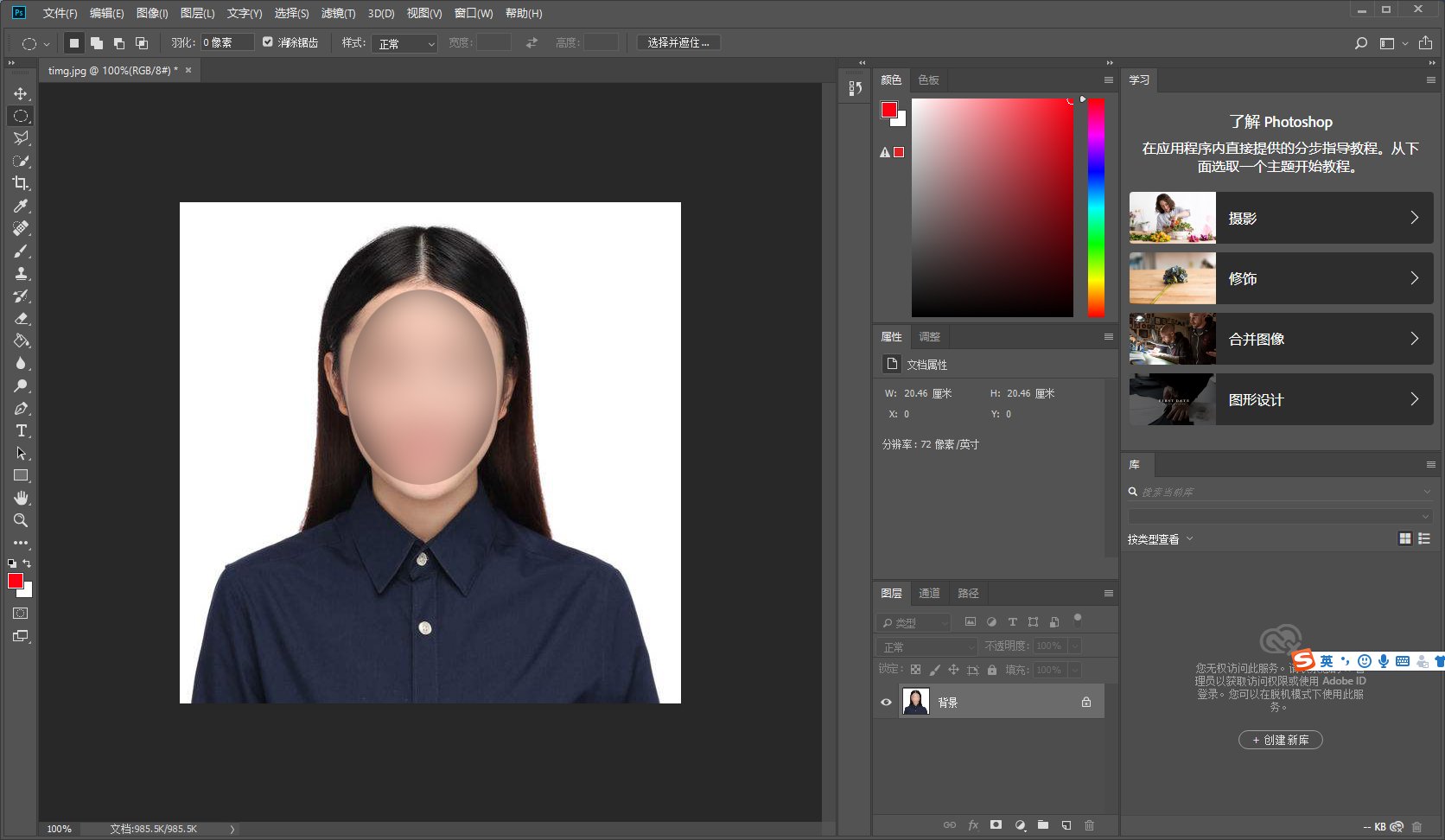Select the Horizontal Type tool

click(21, 430)
